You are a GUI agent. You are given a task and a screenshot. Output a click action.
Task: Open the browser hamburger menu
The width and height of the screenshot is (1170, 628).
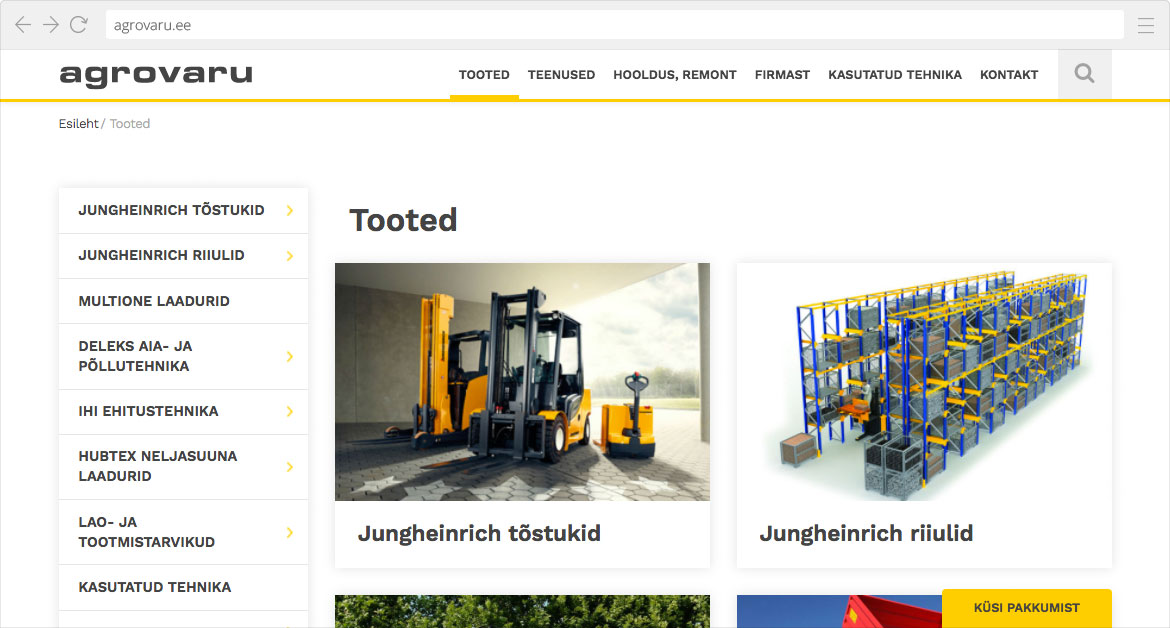pos(1146,26)
